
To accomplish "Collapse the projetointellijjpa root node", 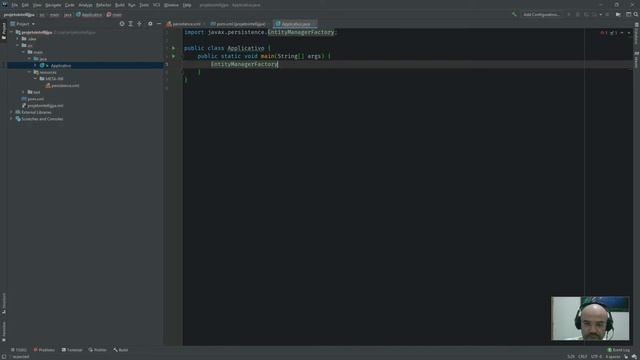I will pos(11,32).
